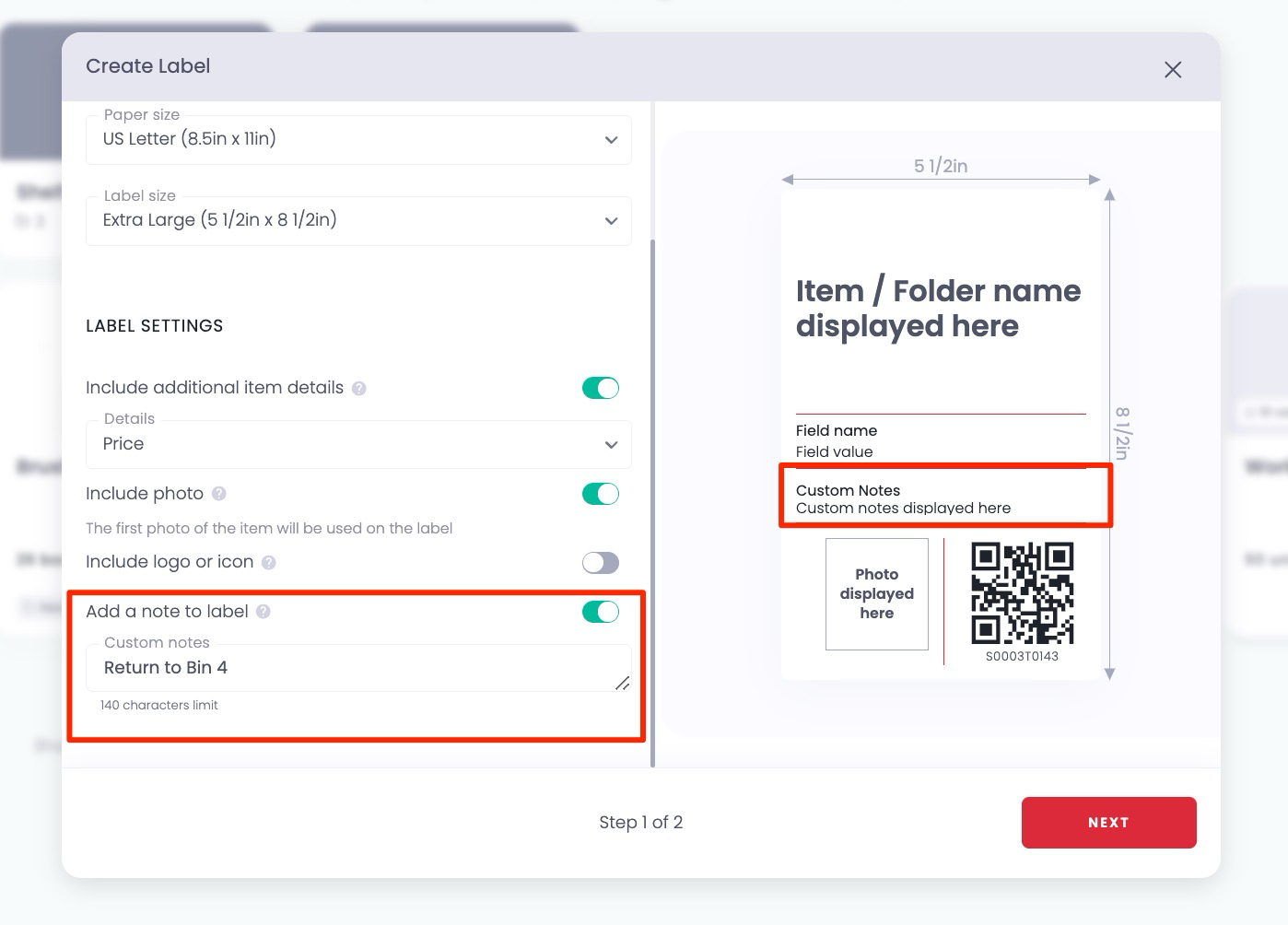Image resolution: width=1288 pixels, height=925 pixels.
Task: Turn off the Include photo toggle
Action: pos(601,494)
